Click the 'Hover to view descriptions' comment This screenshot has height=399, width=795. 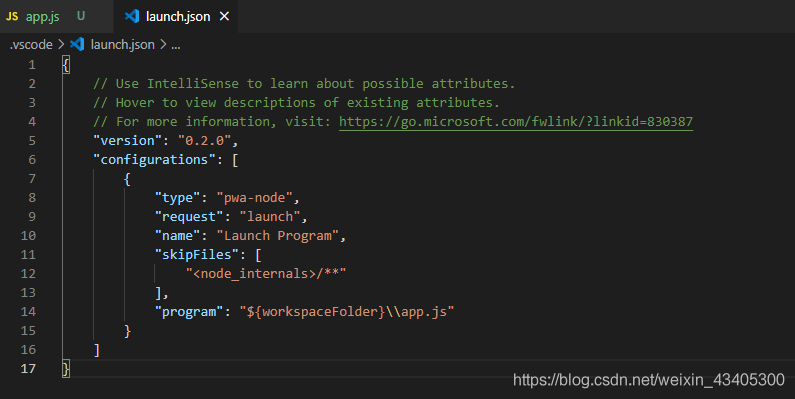click(297, 102)
